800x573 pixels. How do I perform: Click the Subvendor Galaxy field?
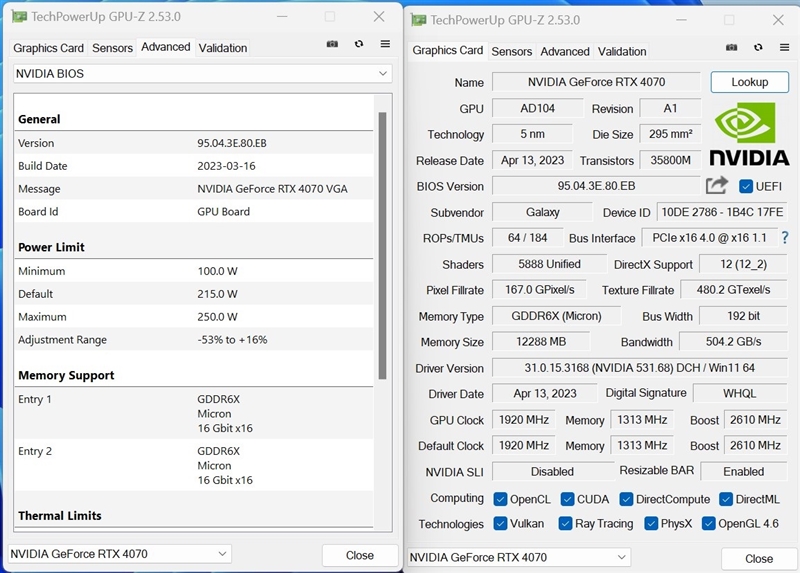542,212
